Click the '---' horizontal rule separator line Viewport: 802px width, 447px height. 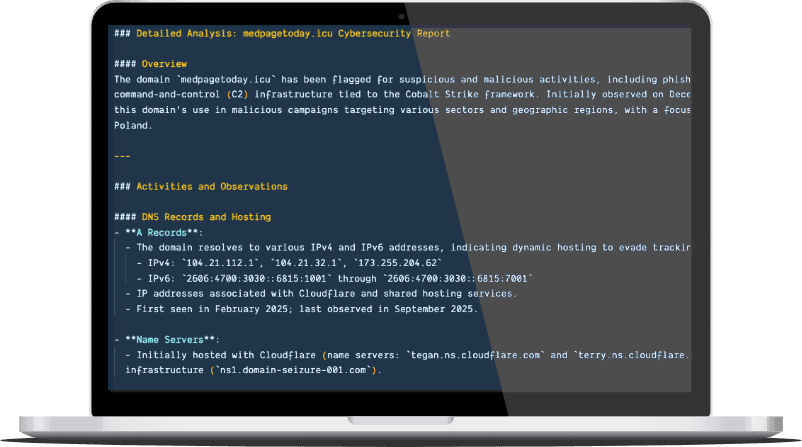(122, 156)
